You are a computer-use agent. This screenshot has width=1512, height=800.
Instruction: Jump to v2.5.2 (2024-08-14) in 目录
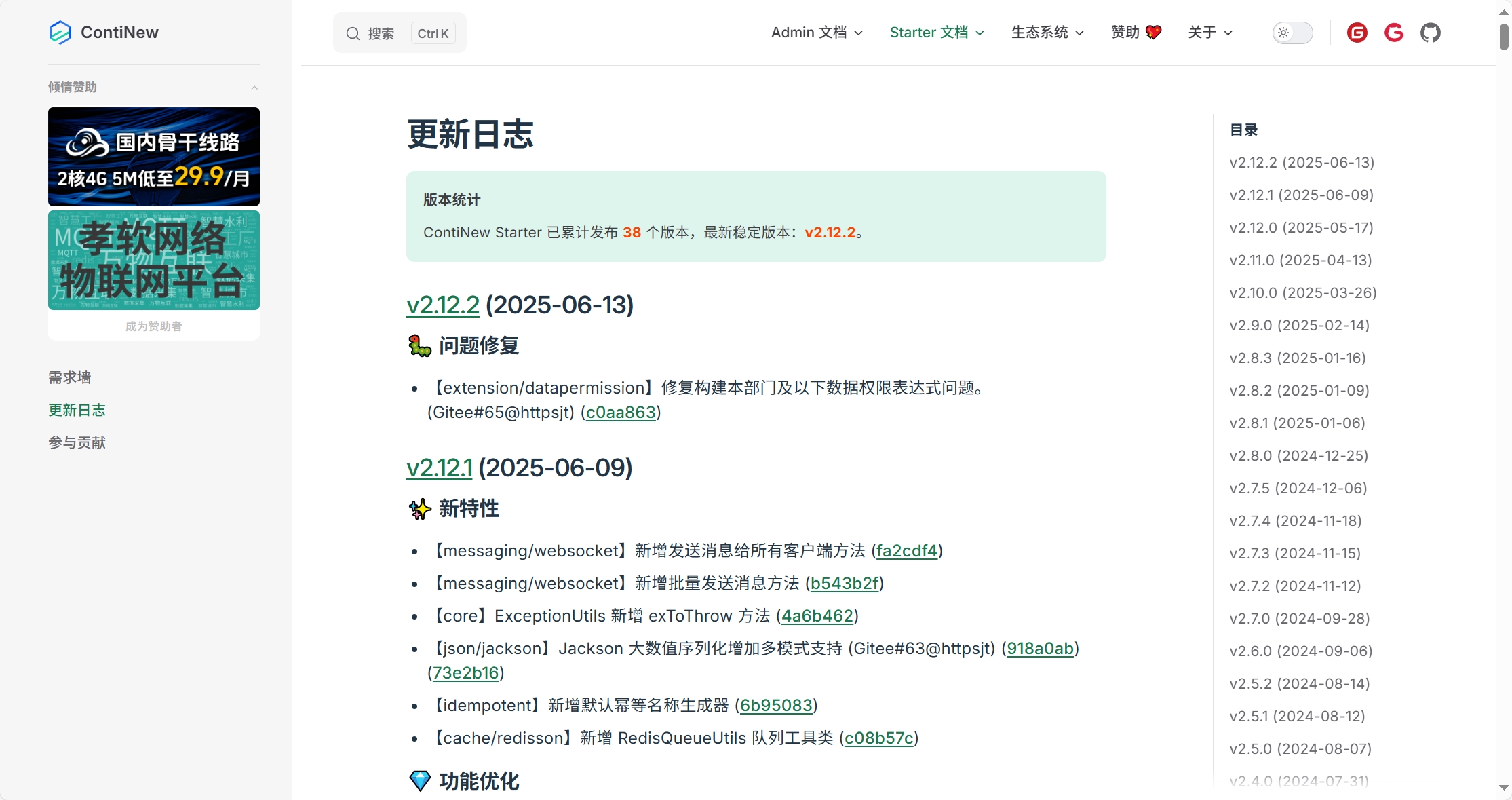coord(1300,684)
